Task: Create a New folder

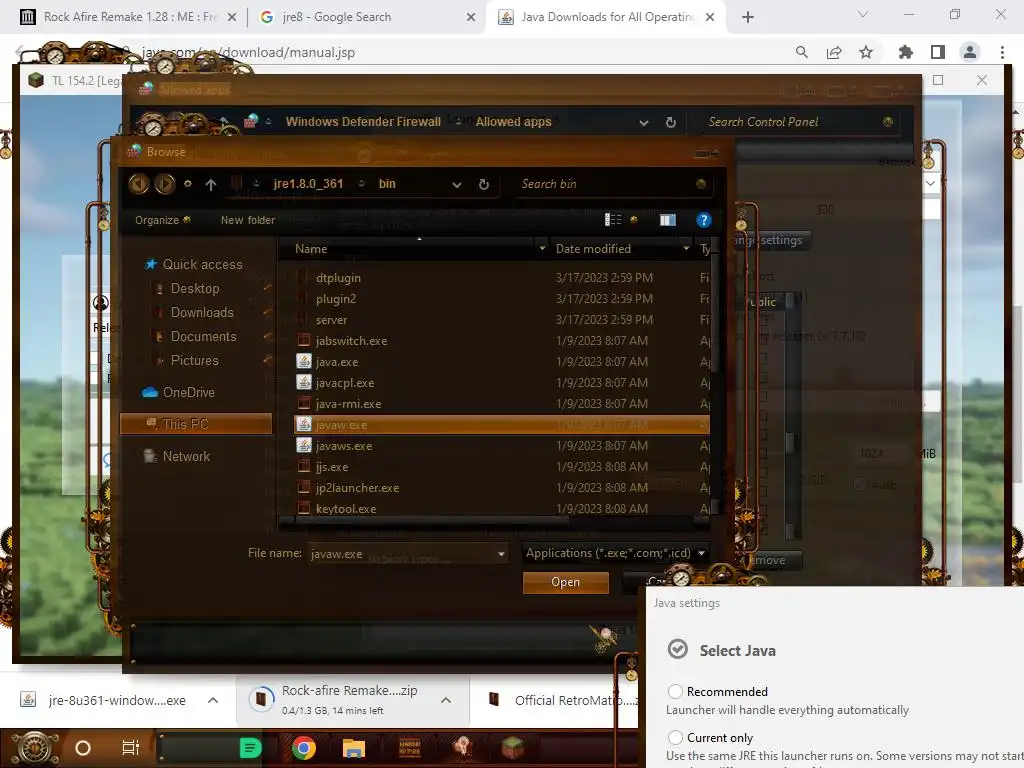Action: click(248, 220)
